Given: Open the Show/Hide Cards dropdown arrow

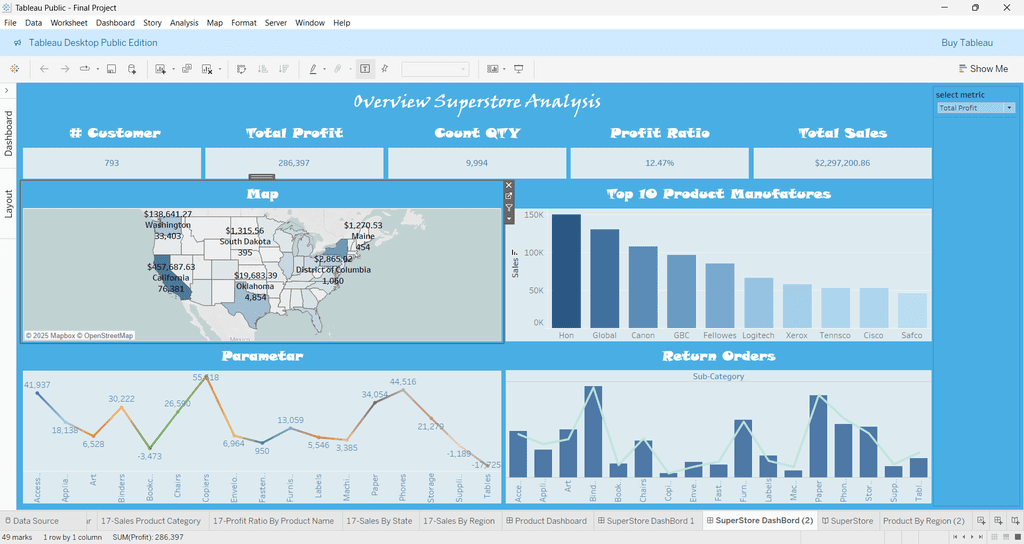Looking at the screenshot, I should click(504, 69).
